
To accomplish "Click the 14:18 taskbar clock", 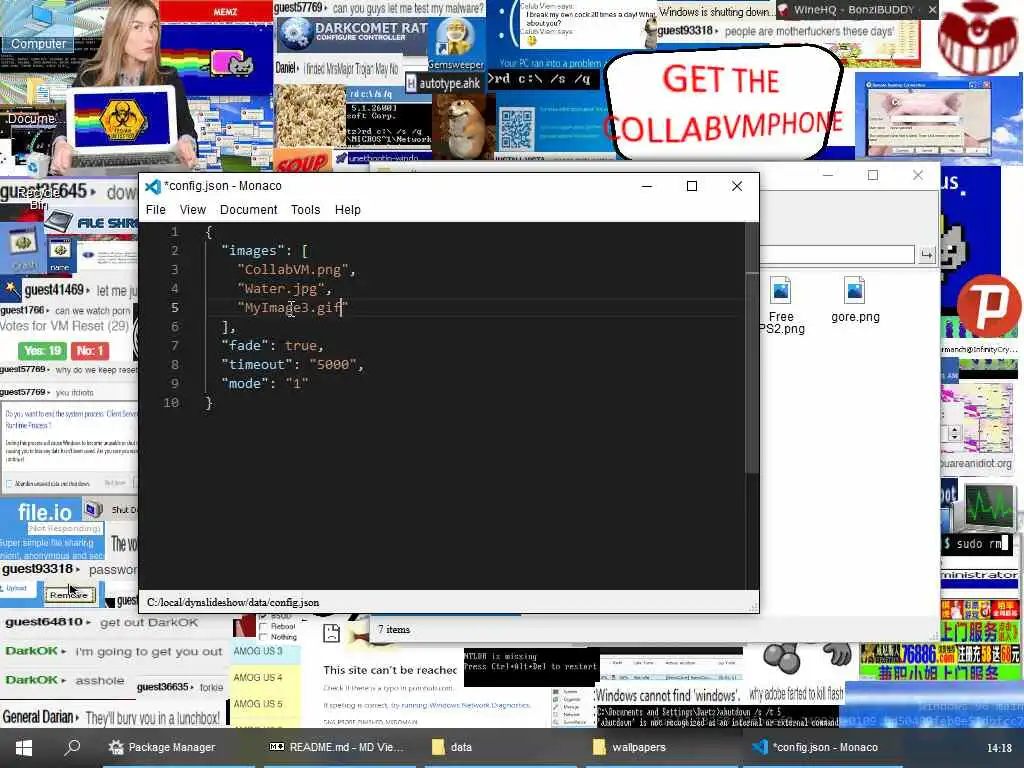I will [x=999, y=748].
